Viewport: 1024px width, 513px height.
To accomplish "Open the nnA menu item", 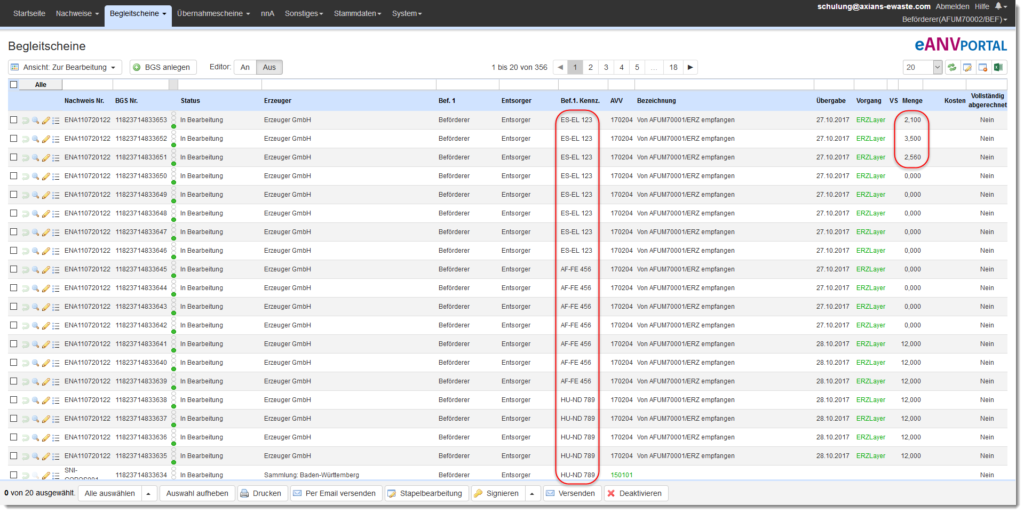I will [x=267, y=13].
